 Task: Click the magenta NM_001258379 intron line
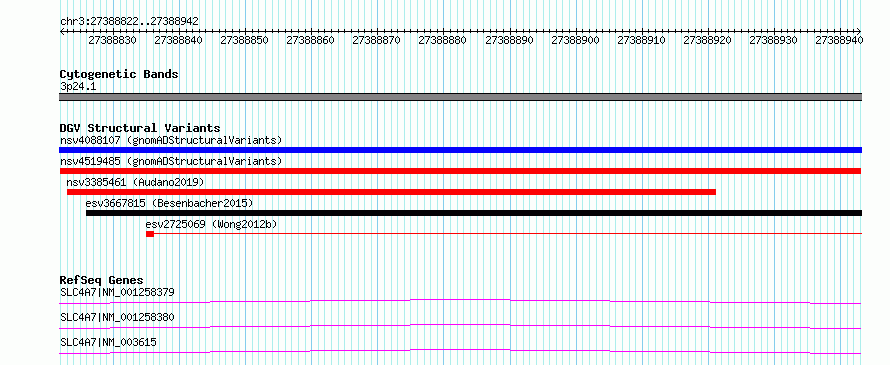pyautogui.click(x=460, y=301)
